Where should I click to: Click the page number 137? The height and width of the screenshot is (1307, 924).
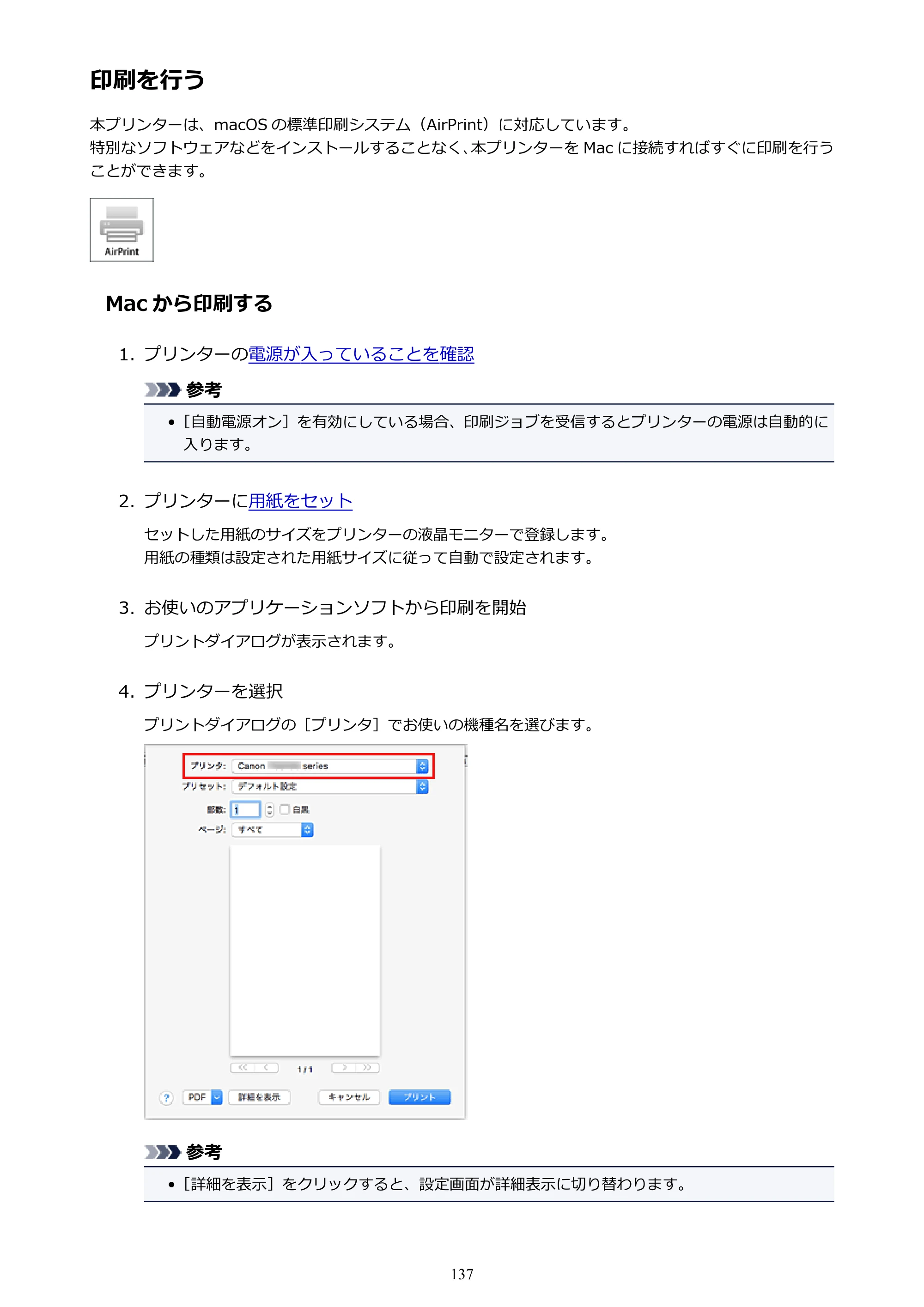tap(462, 1275)
